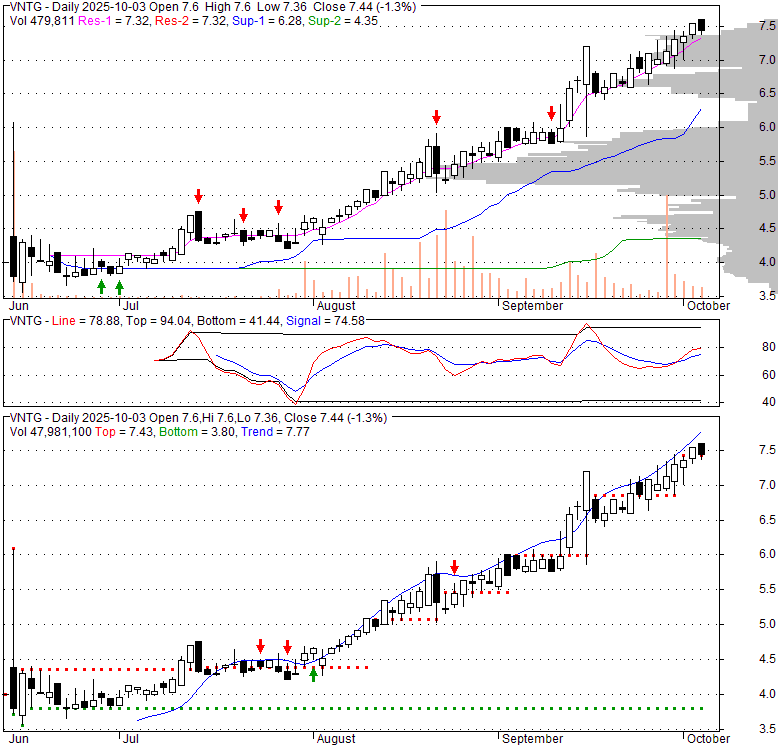Click the September label on top chart axis

[533, 305]
